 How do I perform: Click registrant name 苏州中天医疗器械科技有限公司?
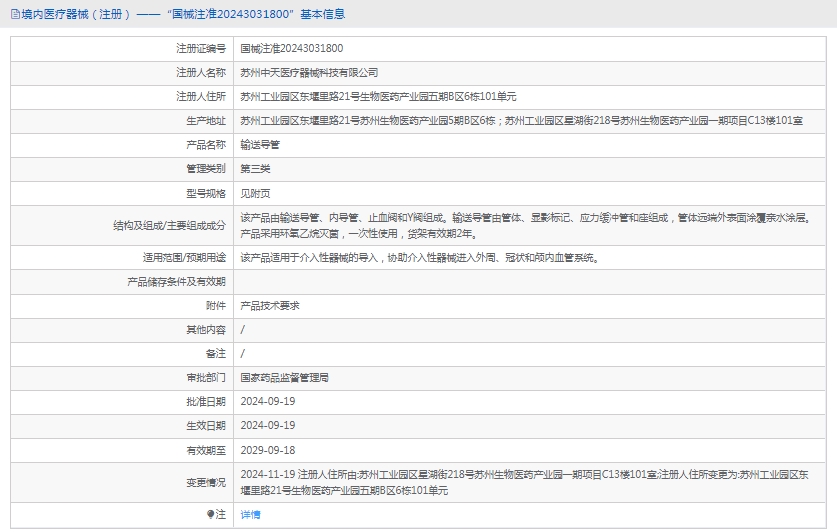pyautogui.click(x=309, y=72)
